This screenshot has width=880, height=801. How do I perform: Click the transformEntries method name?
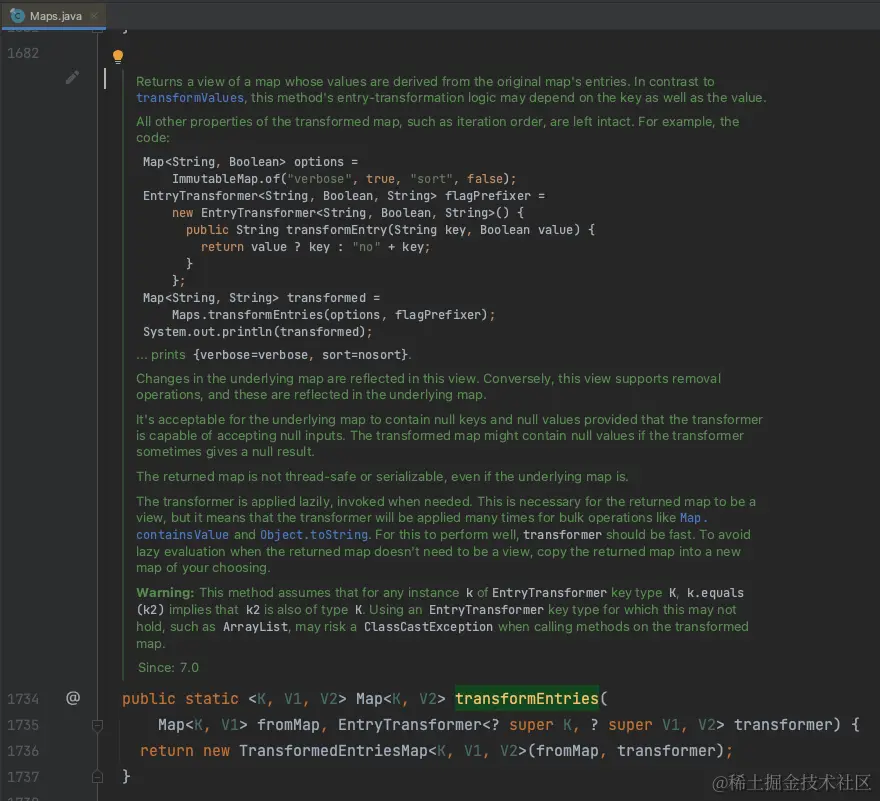[526, 698]
